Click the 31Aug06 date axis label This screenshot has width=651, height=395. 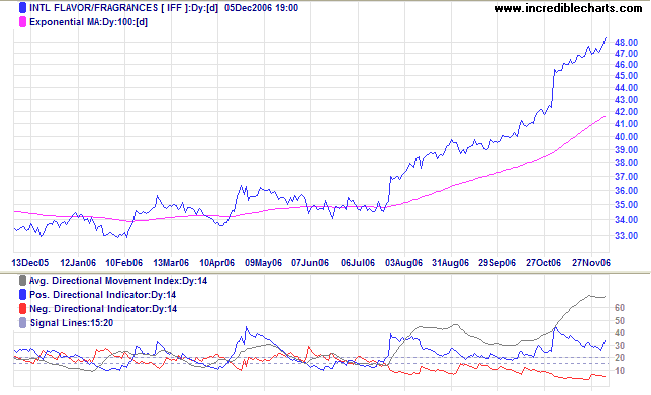click(450, 263)
